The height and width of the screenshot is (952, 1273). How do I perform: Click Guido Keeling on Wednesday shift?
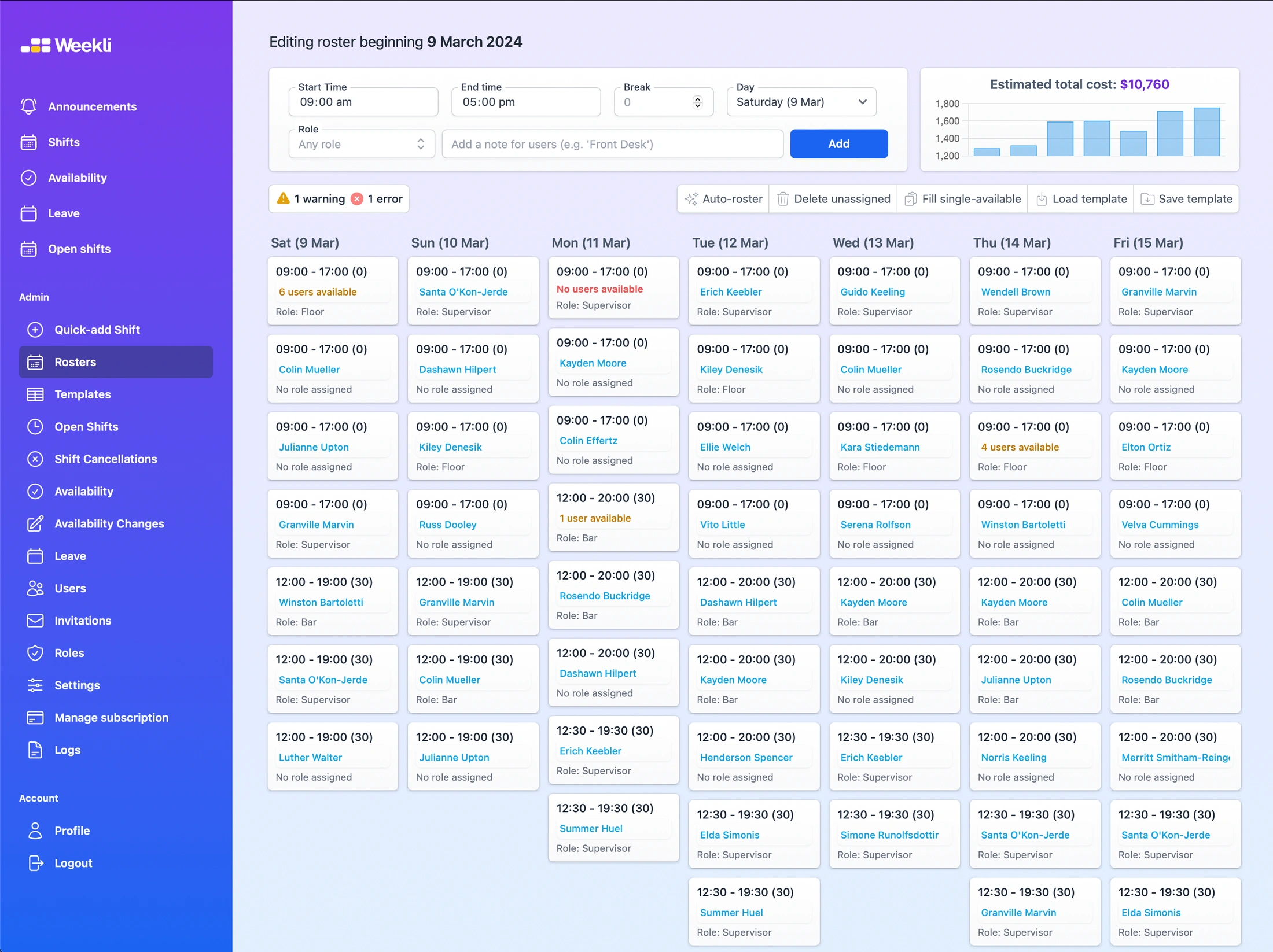click(873, 292)
